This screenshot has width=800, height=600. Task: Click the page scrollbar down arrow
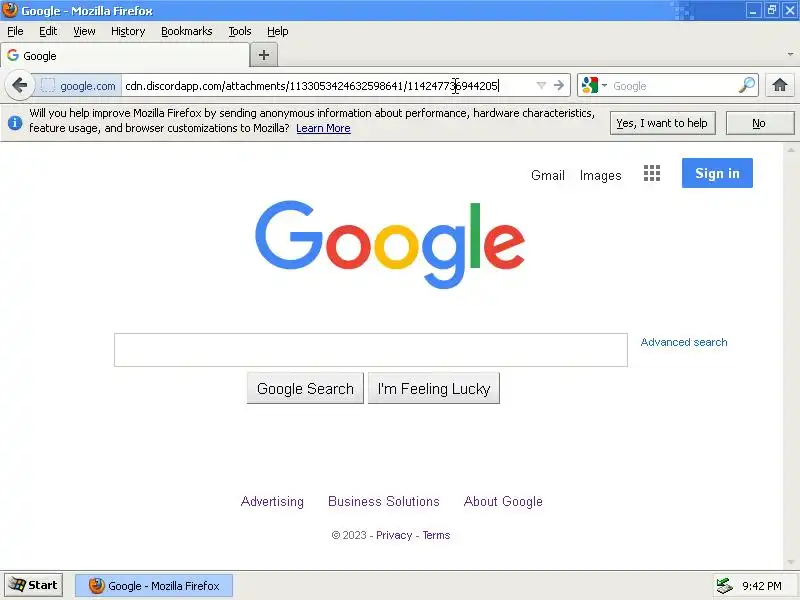coord(790,562)
